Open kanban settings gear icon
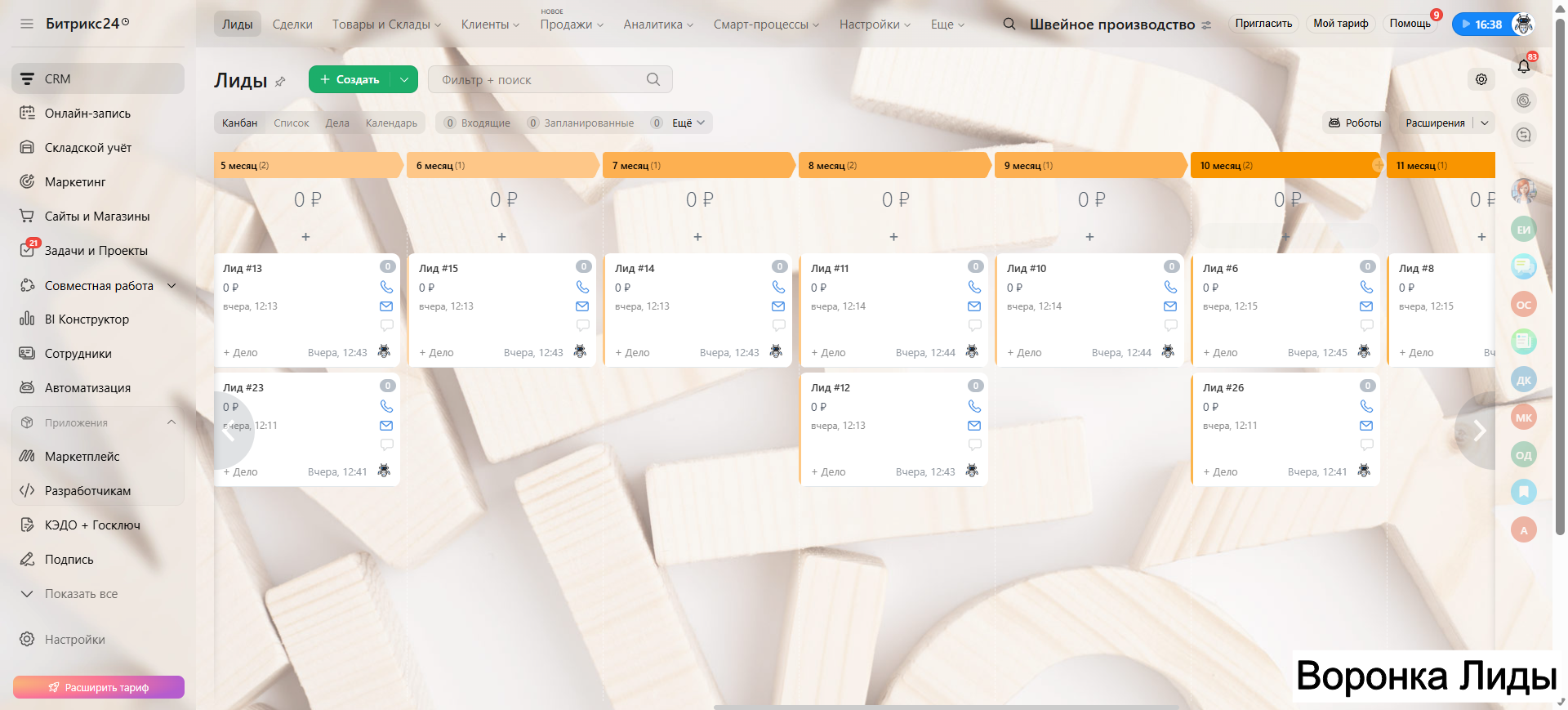This screenshot has width=1568, height=710. [x=1481, y=79]
